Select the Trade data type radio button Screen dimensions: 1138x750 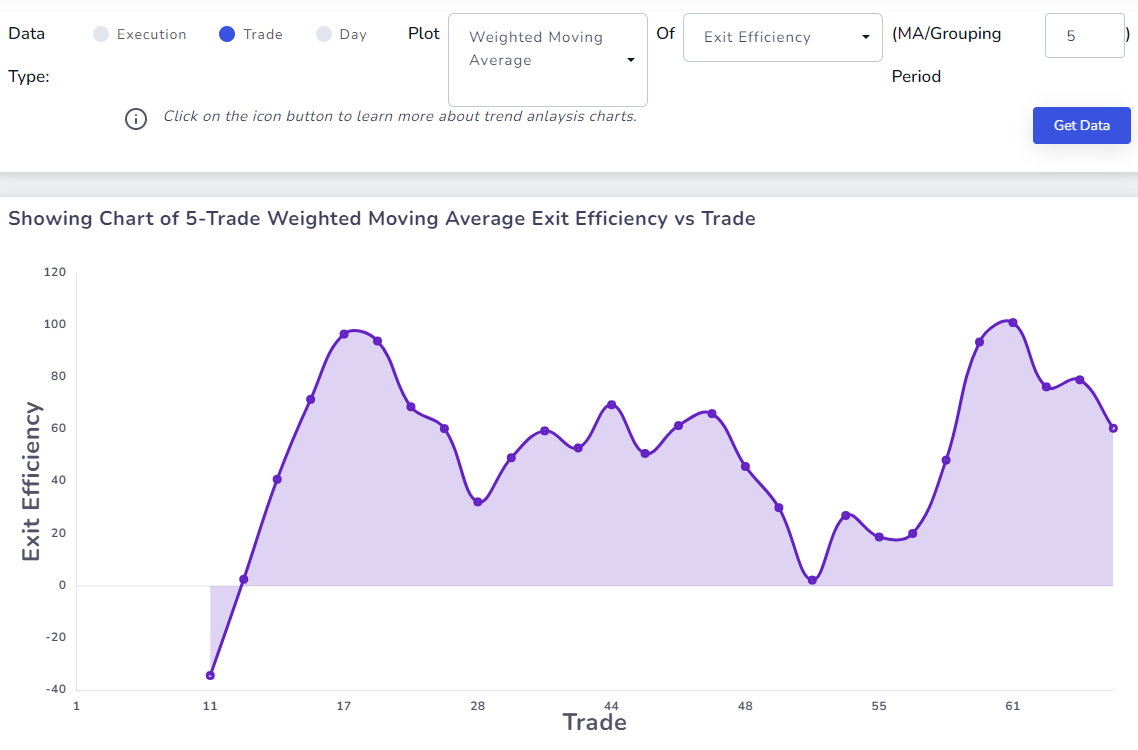[x=227, y=34]
